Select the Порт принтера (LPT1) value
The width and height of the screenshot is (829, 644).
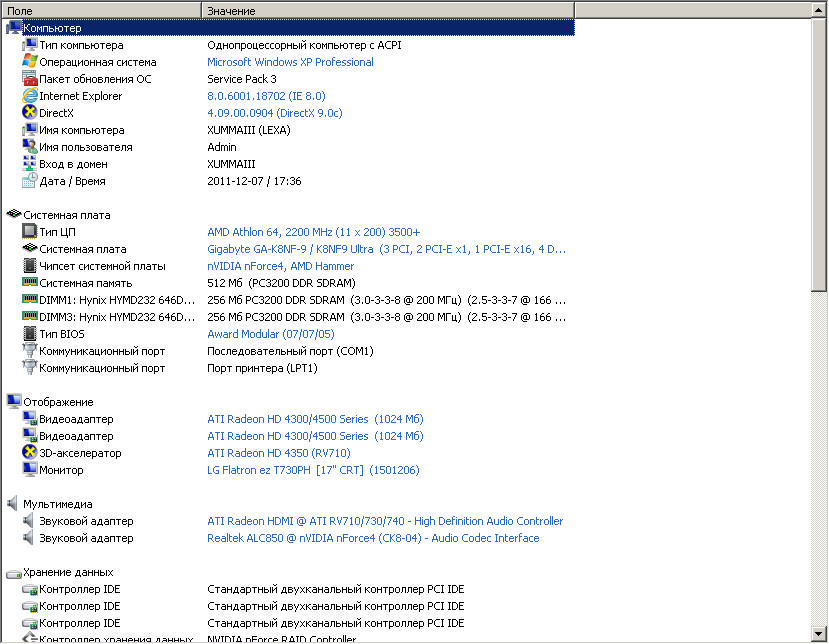262,367
